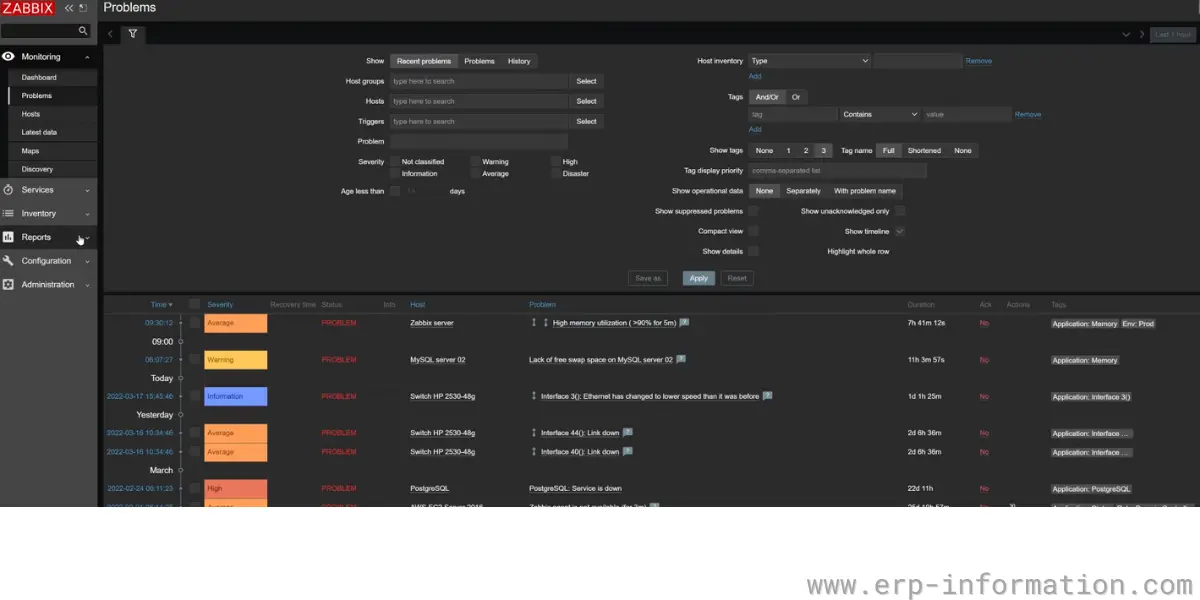Image resolution: width=1200 pixels, height=600 pixels.
Task: Select all problems via header checkbox
Action: (x=194, y=304)
